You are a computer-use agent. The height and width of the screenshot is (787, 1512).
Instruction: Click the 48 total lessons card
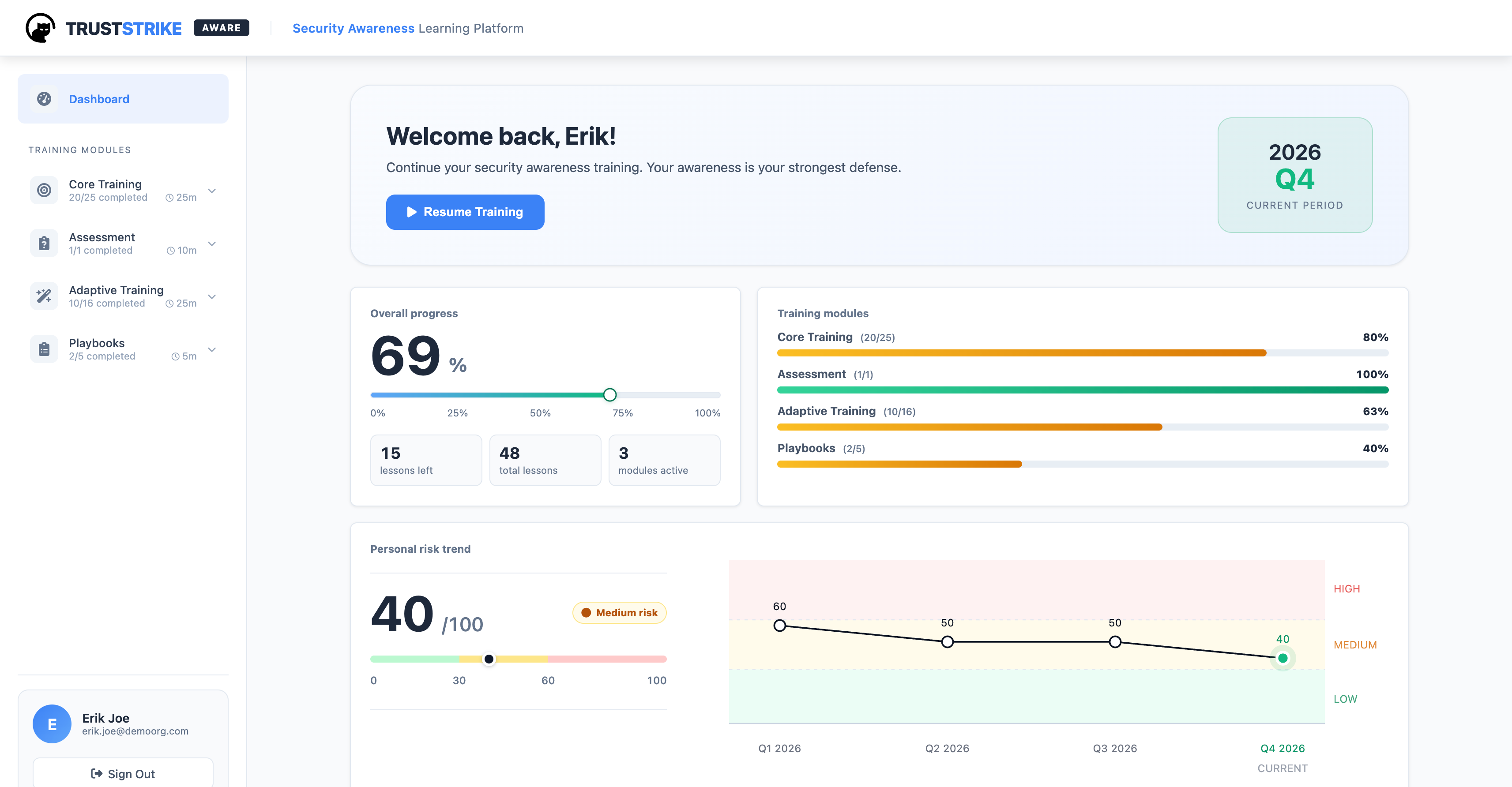click(545, 460)
